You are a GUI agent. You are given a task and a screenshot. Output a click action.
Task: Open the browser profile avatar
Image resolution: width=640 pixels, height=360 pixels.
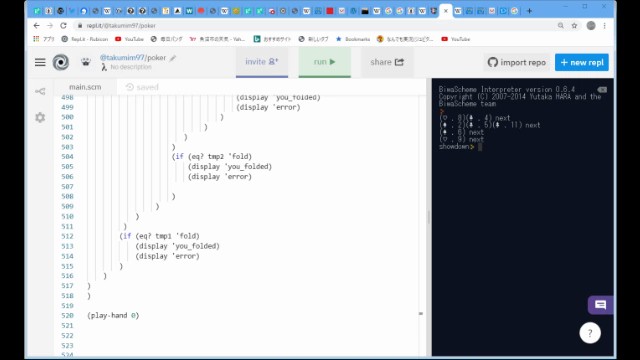(x=591, y=25)
